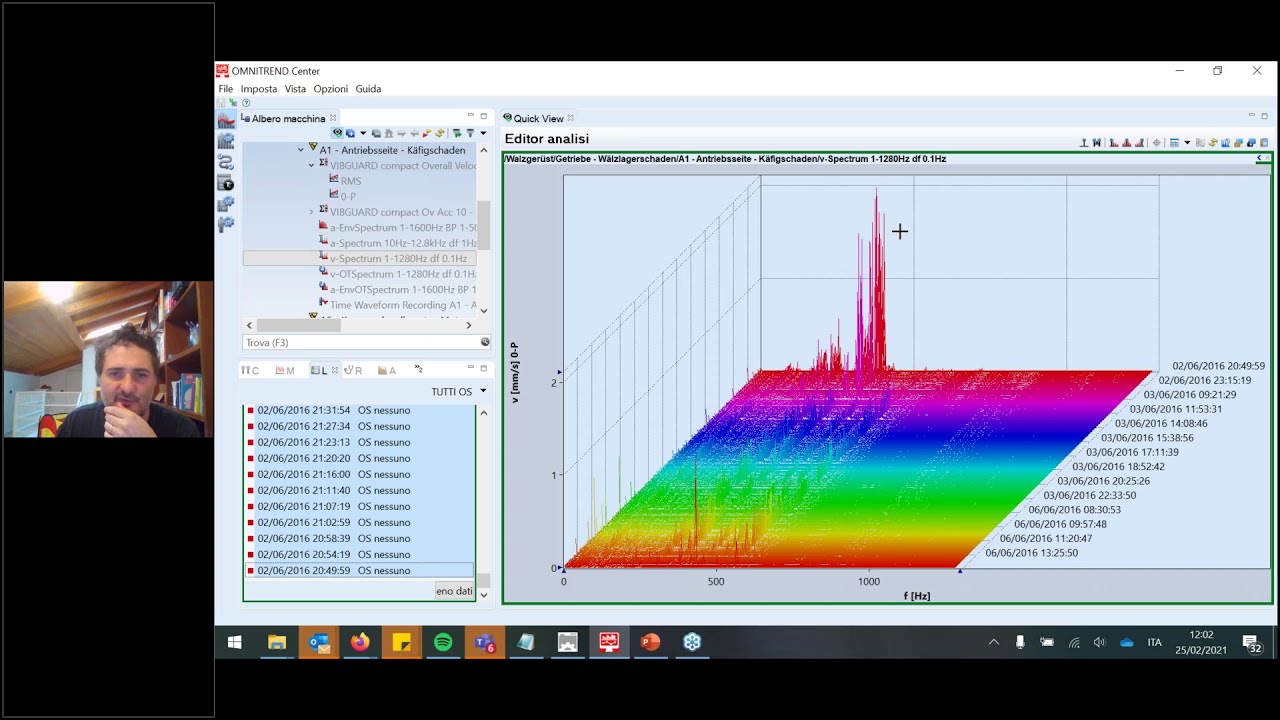This screenshot has height=720, width=1280.
Task: Switch to the Quick View tab
Action: (538, 118)
